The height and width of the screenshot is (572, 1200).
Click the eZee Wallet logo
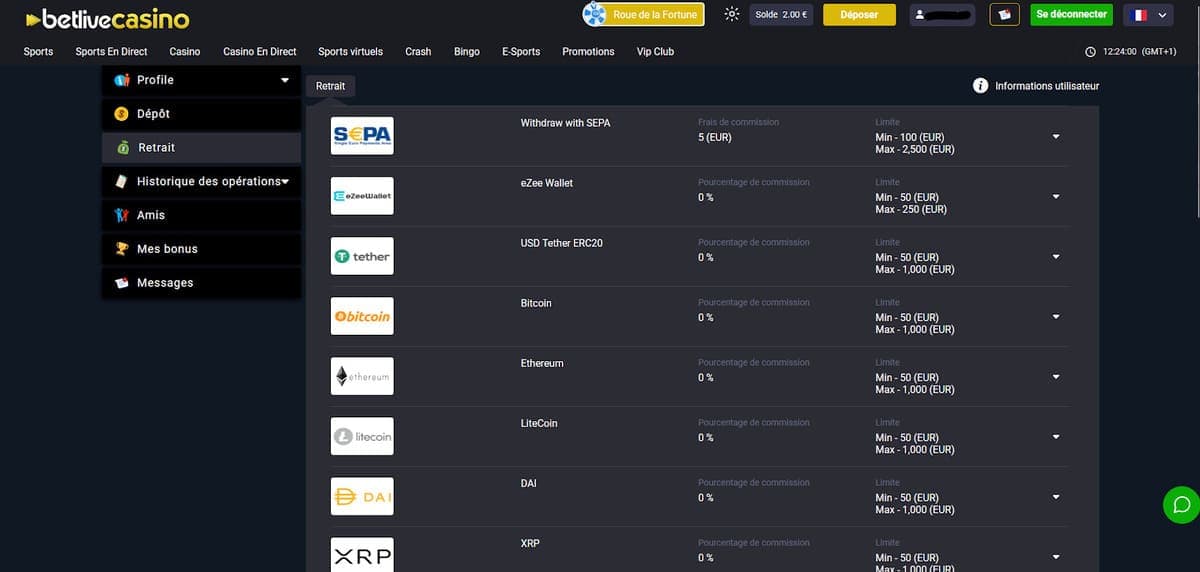(x=362, y=196)
